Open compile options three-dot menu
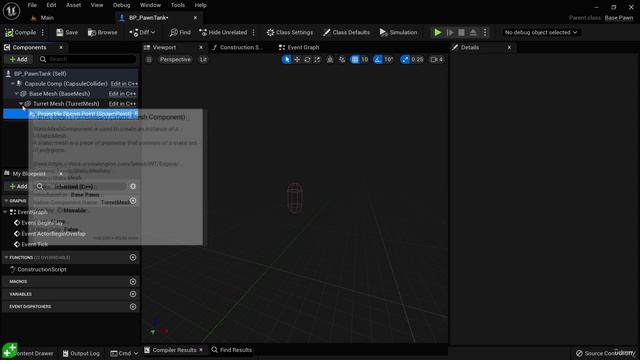The height and width of the screenshot is (360, 640). [x=43, y=32]
